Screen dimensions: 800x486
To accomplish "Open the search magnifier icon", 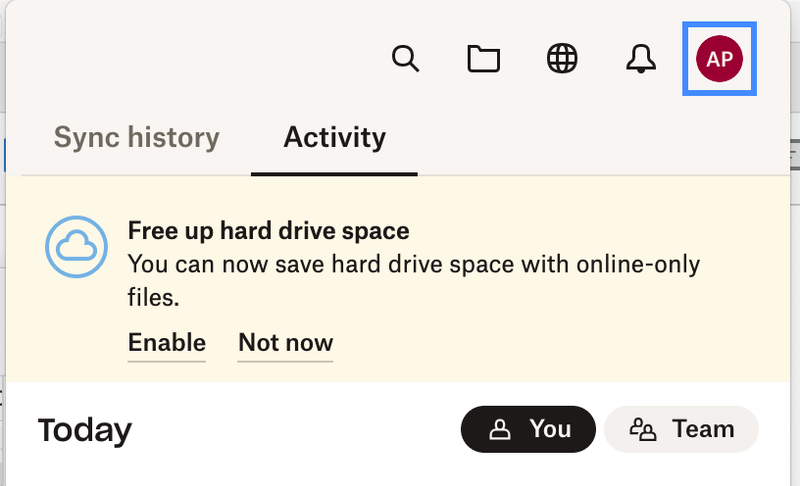I will tap(404, 59).
